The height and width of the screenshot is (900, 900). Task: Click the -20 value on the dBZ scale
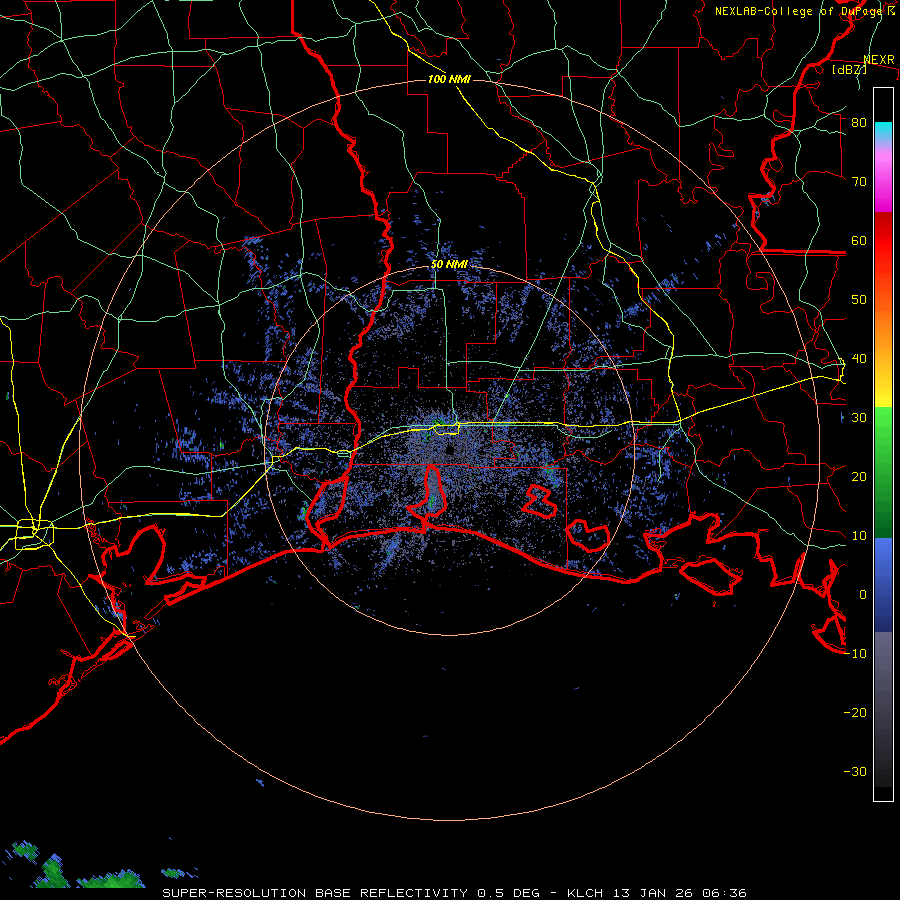855,713
